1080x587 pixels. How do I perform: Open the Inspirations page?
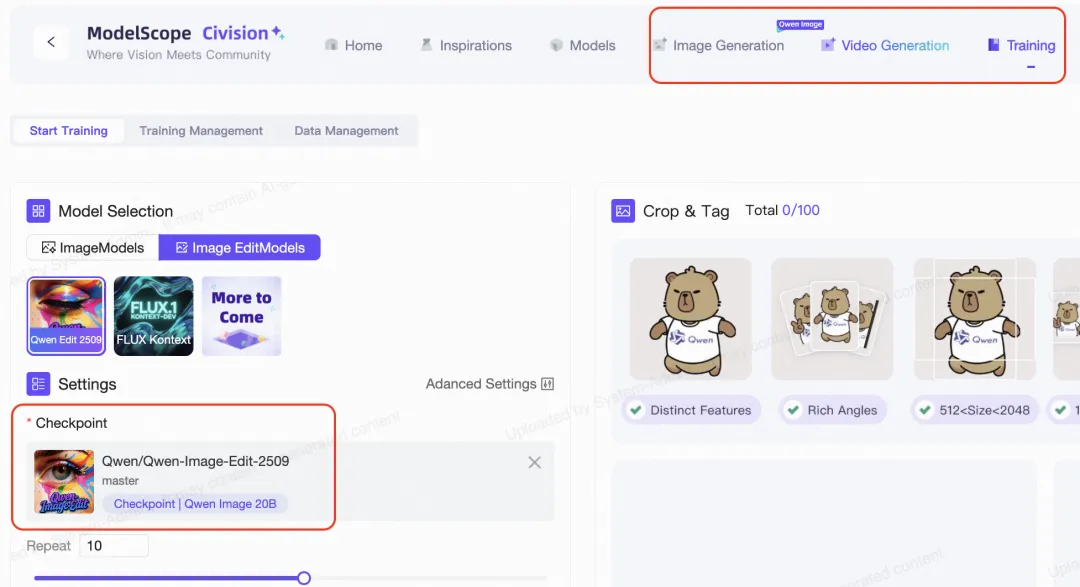point(466,45)
